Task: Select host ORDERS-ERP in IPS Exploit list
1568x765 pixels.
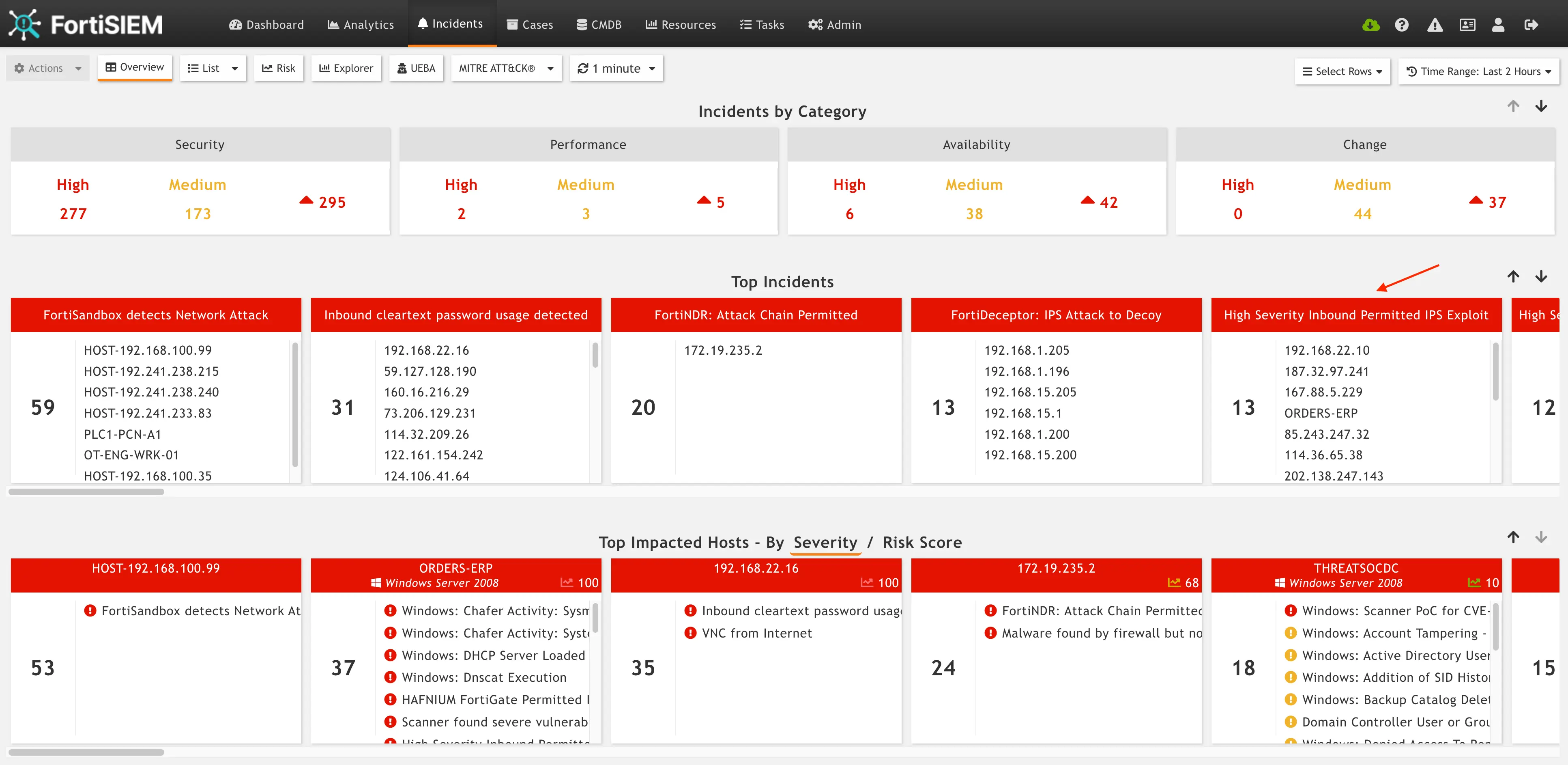Action: pyautogui.click(x=1320, y=413)
